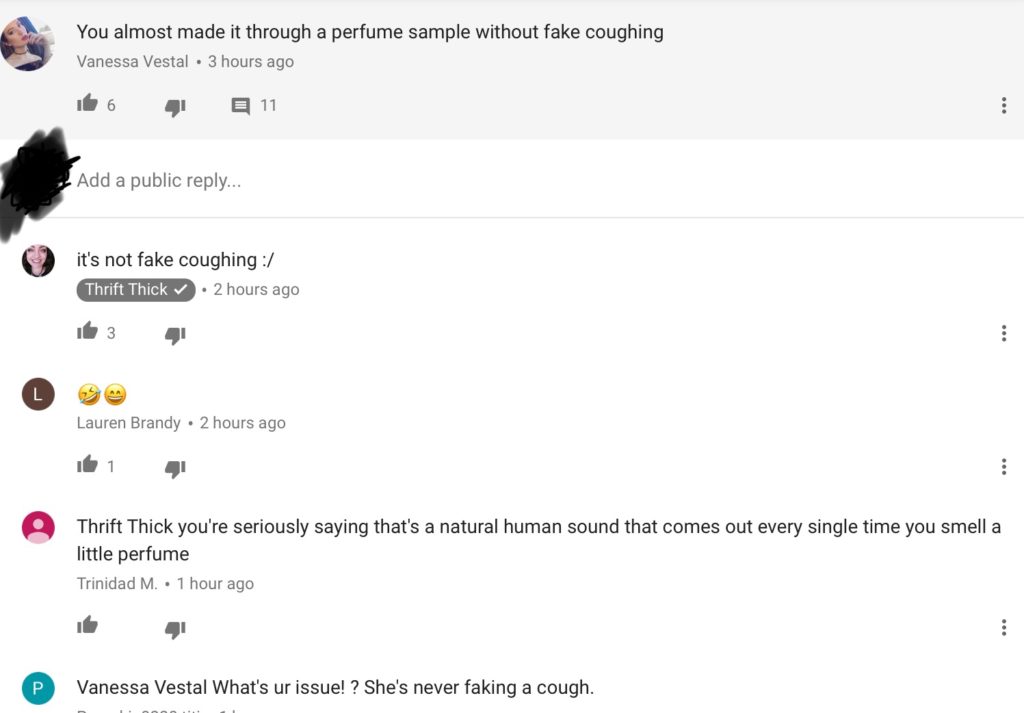
Task: Open options menu for Vanessa Vestal's comment
Action: pos(1003,106)
